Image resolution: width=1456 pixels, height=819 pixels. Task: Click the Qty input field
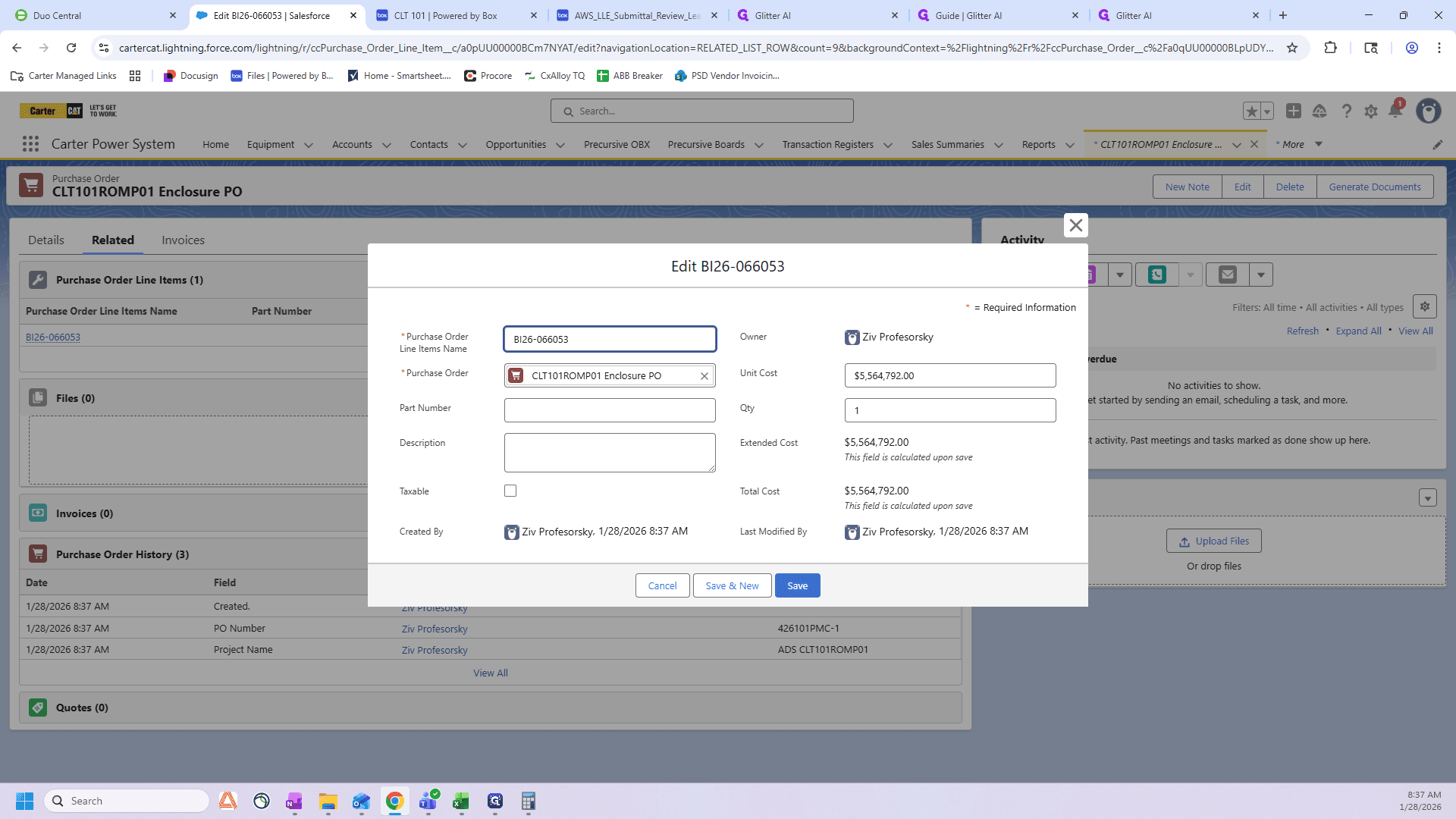click(950, 410)
